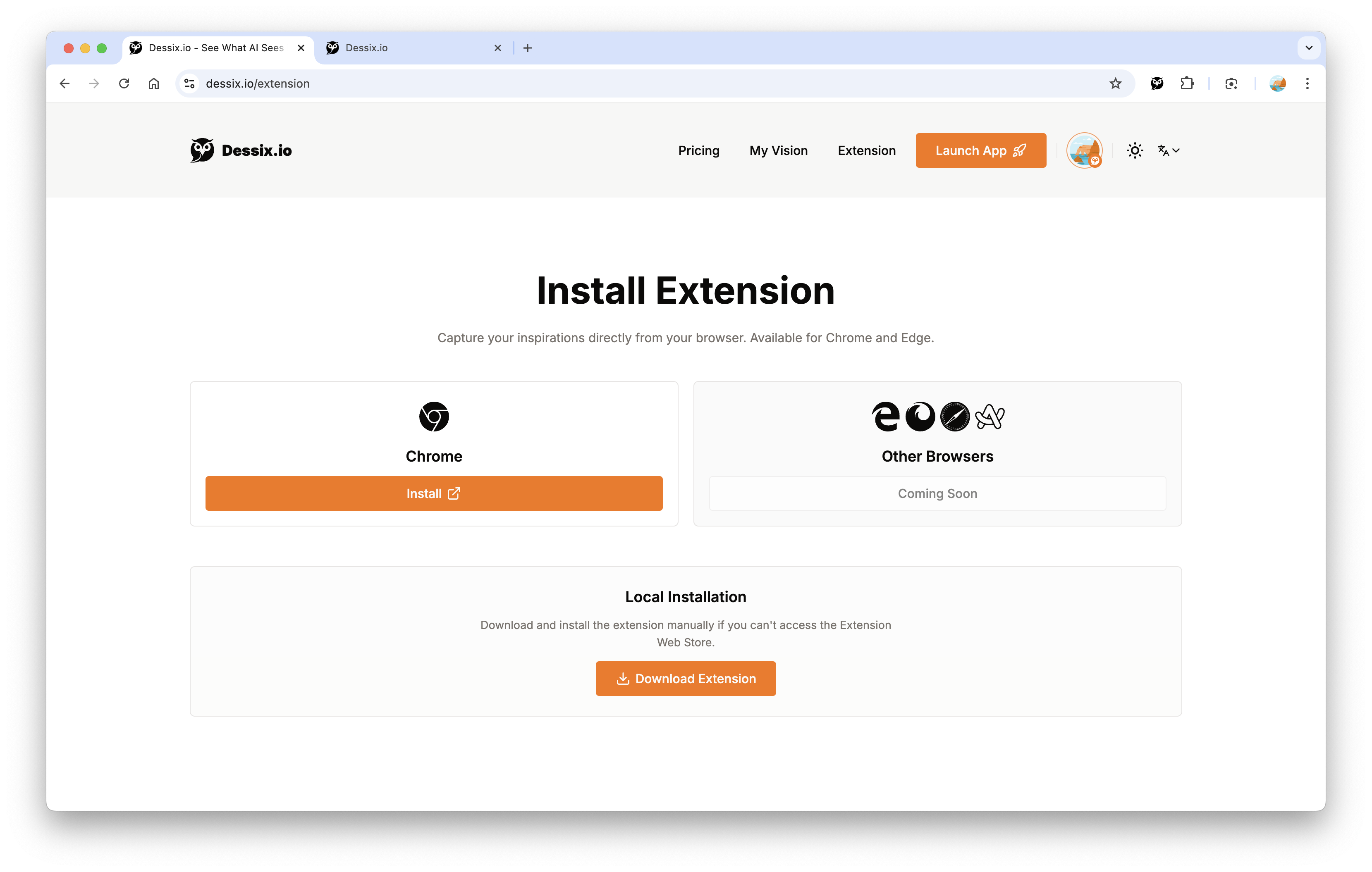Image resolution: width=1372 pixels, height=872 pixels.
Task: Click the Chrome icon above the Install button
Action: tap(434, 416)
